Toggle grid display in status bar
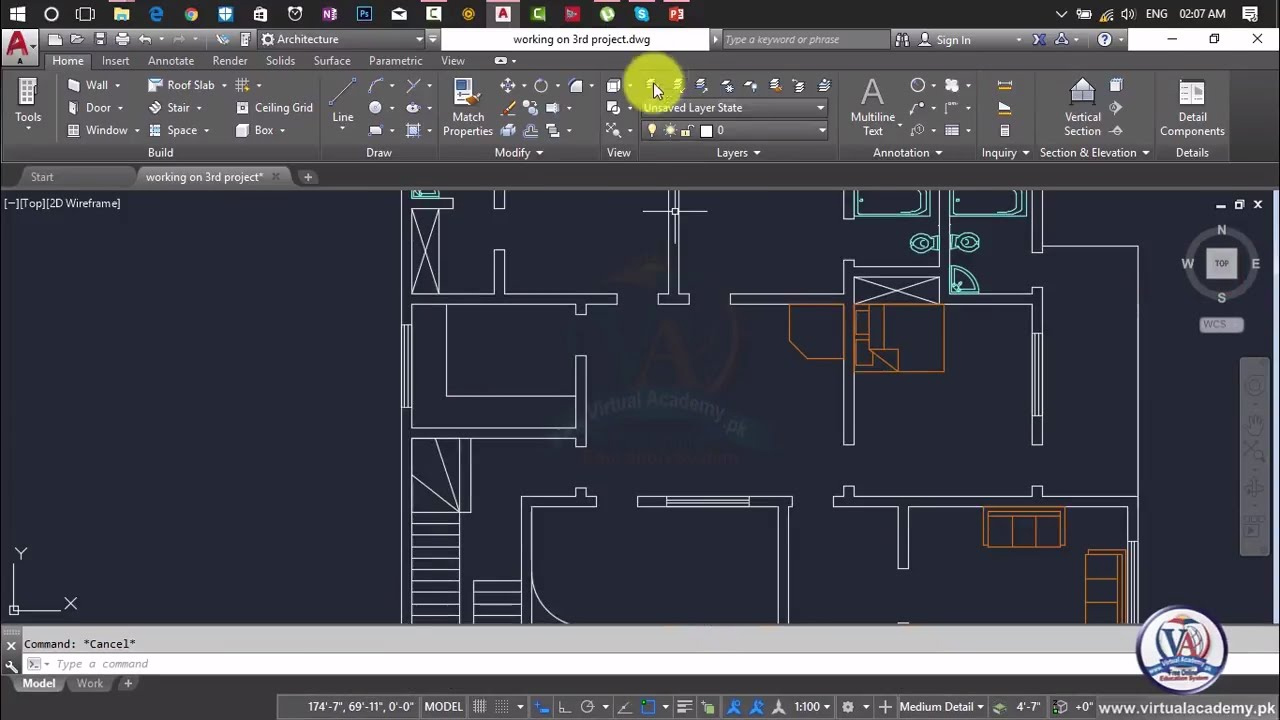The width and height of the screenshot is (1280, 720). pos(480,707)
